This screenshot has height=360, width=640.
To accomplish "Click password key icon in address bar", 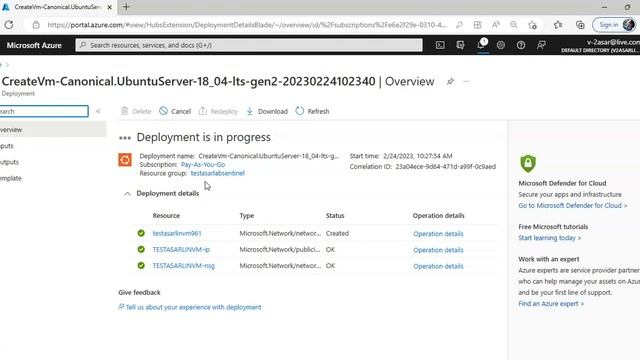I will click(x=460, y=25).
